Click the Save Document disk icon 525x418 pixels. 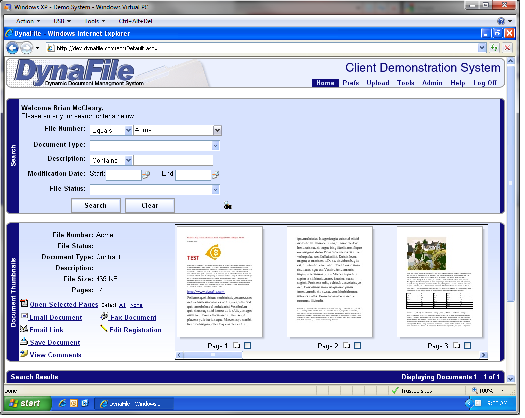24,341
